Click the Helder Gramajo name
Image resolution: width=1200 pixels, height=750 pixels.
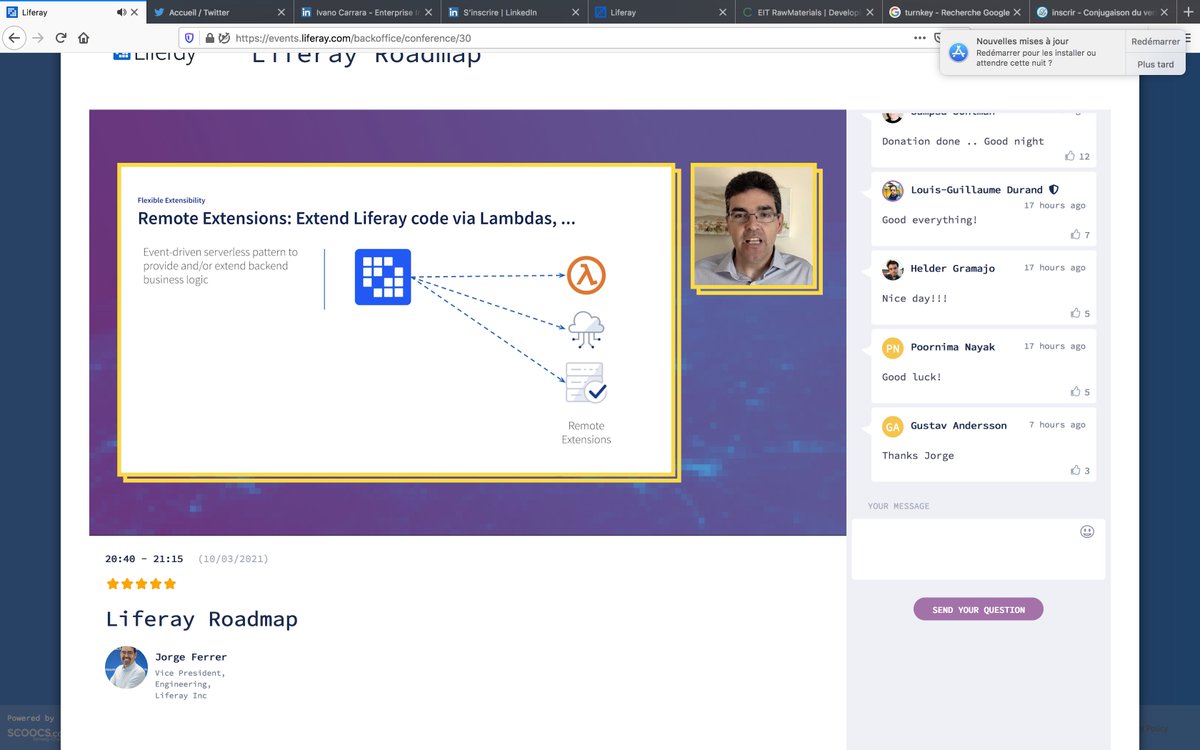coord(953,268)
